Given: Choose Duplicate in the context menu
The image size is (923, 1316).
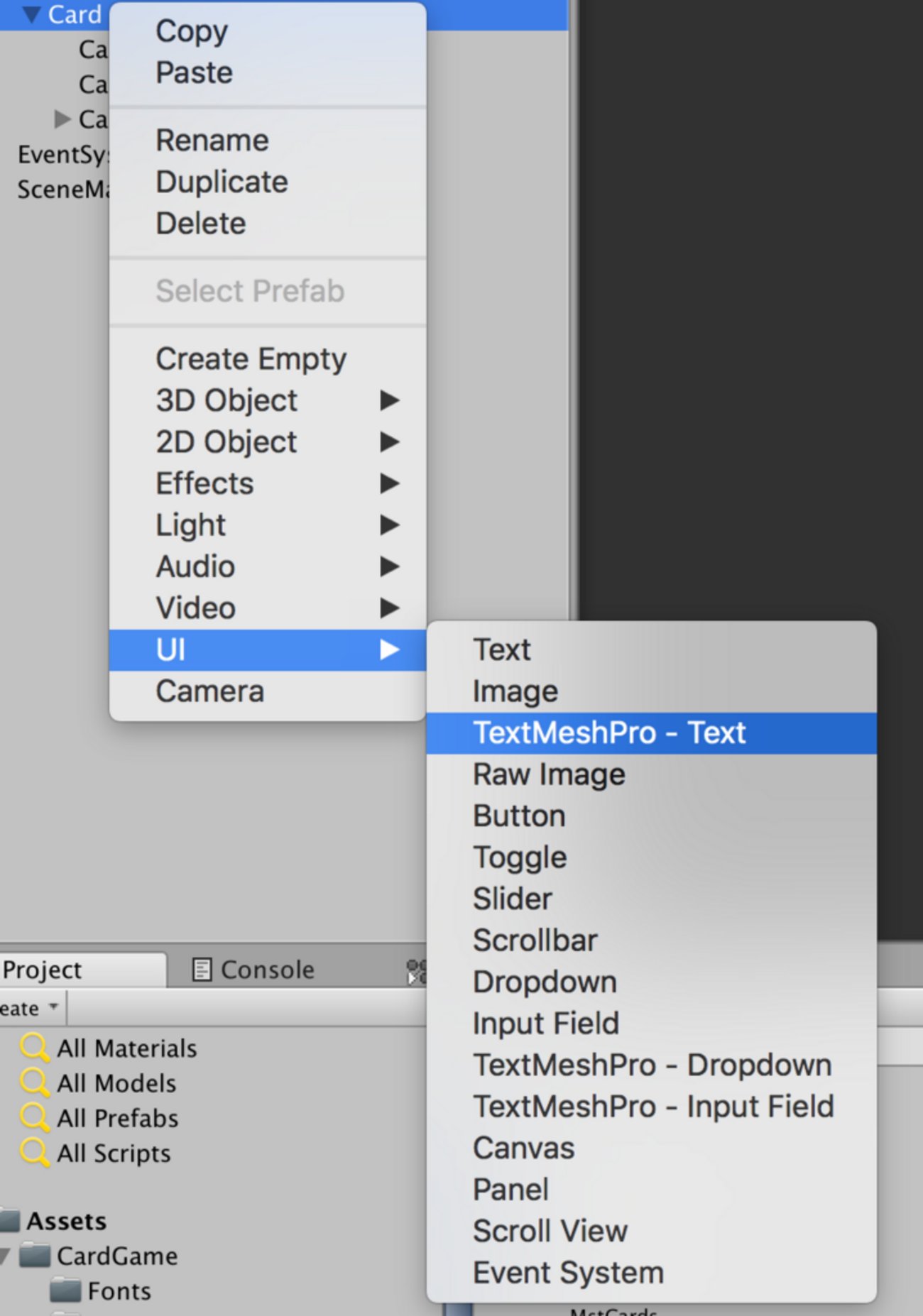Looking at the screenshot, I should tap(222, 182).
